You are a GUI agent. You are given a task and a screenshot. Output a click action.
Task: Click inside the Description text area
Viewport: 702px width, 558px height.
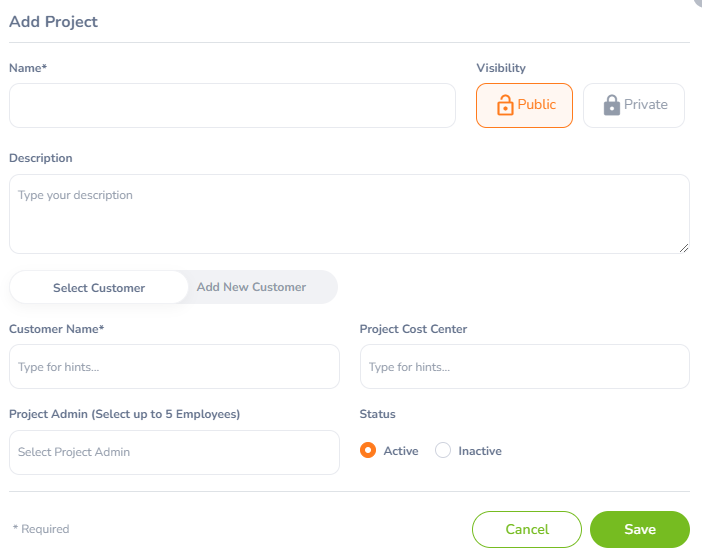click(x=349, y=214)
